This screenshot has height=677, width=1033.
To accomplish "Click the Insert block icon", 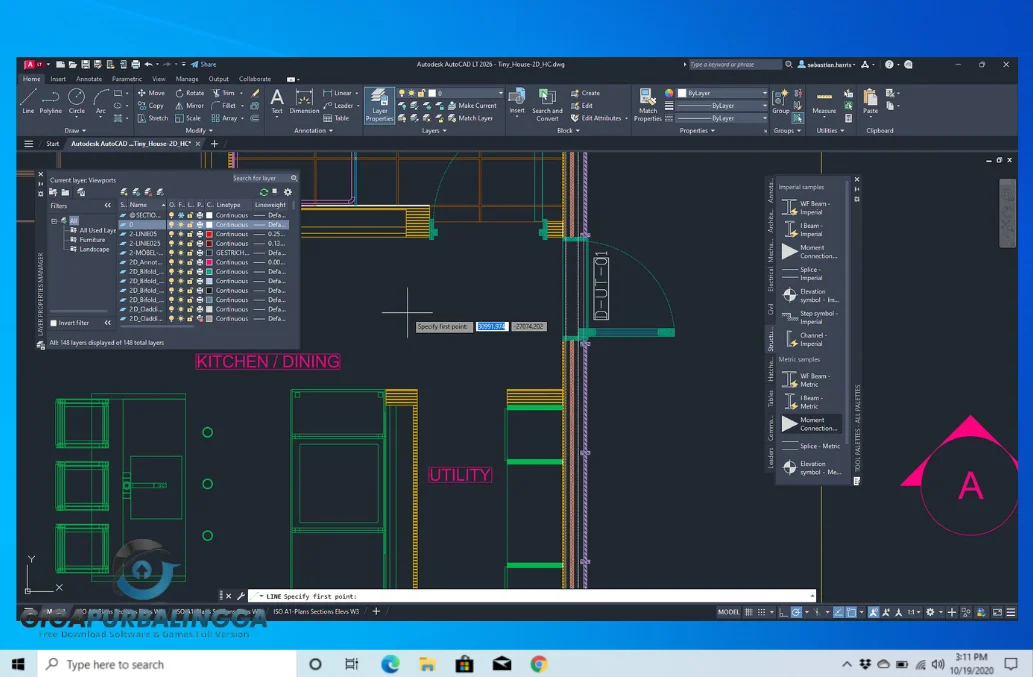I will point(517,102).
